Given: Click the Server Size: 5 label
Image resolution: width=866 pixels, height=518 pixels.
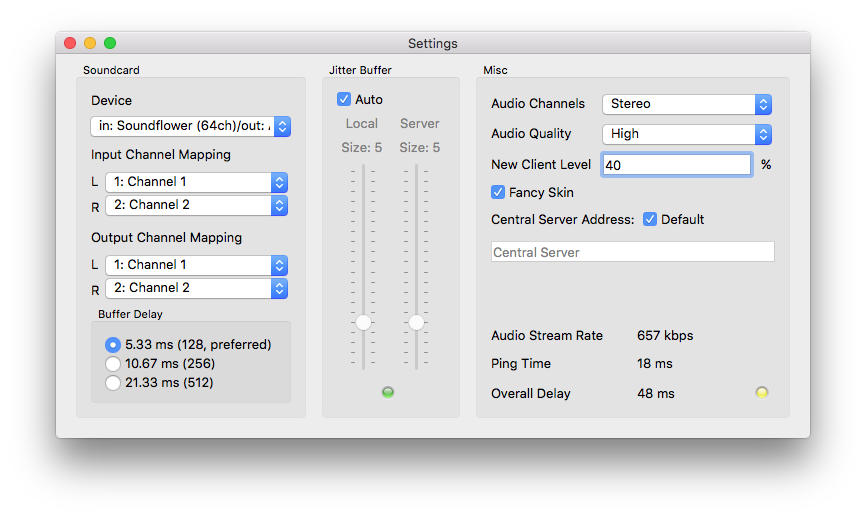Looking at the screenshot, I should tap(420, 147).
